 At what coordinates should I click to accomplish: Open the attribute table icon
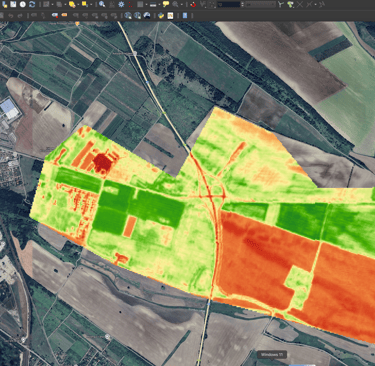click(140, 4)
